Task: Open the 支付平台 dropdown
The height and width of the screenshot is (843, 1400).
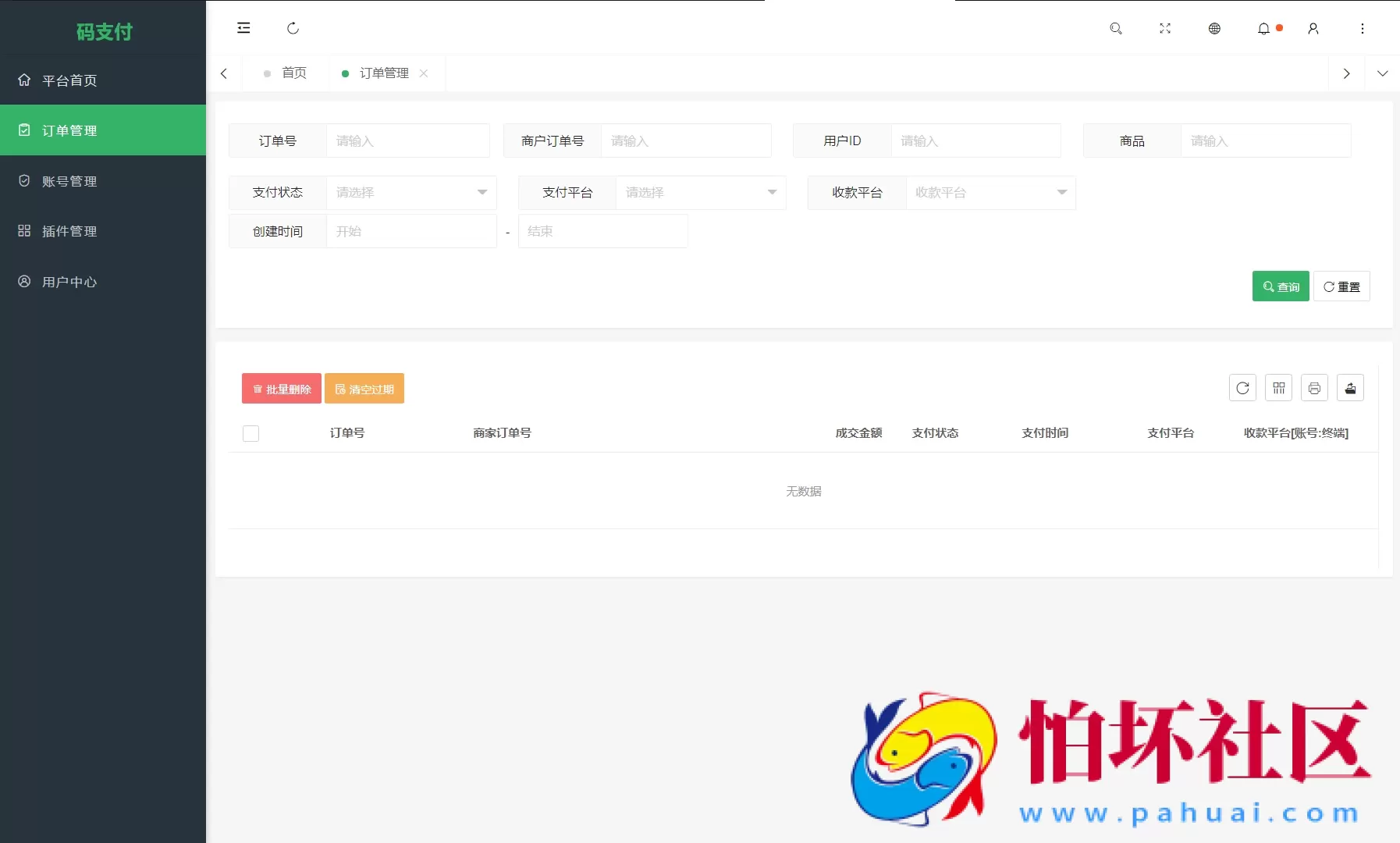Action: pyautogui.click(x=700, y=192)
